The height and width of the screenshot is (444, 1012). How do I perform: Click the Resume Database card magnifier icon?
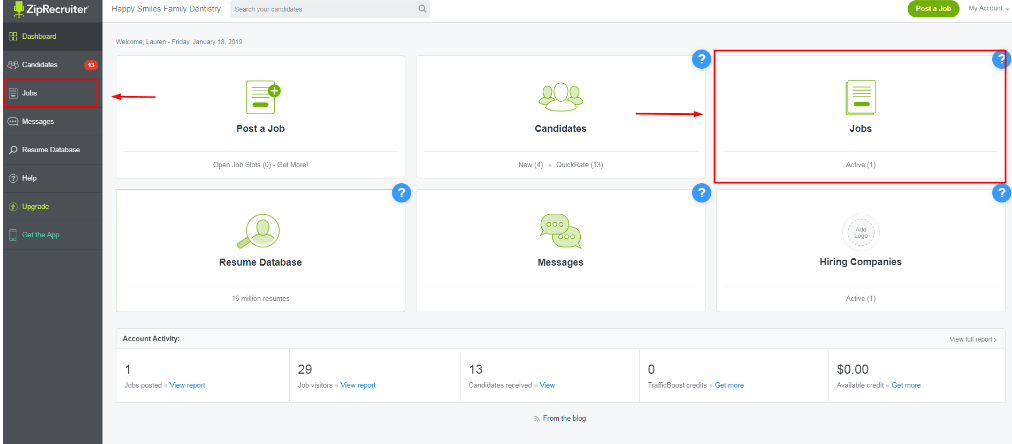pos(259,230)
